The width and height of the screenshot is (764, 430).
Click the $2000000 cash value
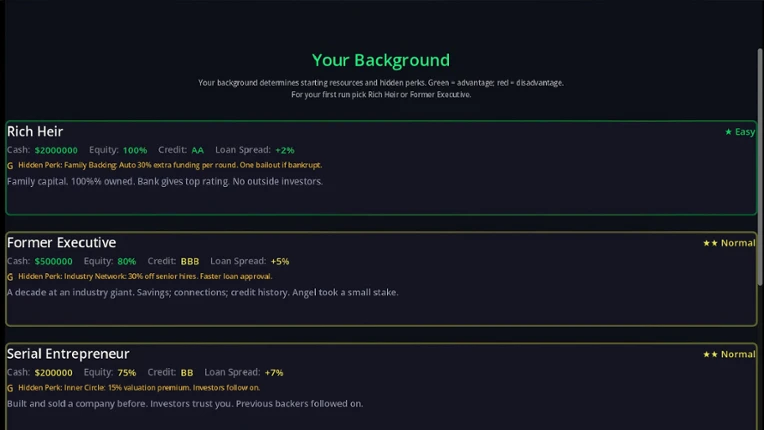[56, 150]
